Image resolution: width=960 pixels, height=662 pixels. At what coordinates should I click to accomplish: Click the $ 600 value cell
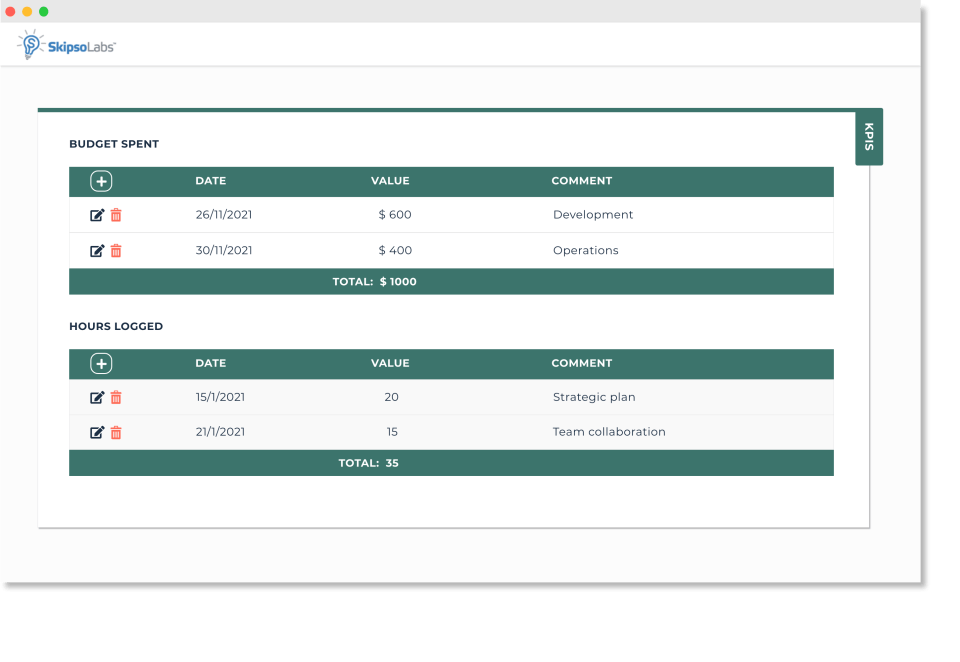tap(395, 214)
